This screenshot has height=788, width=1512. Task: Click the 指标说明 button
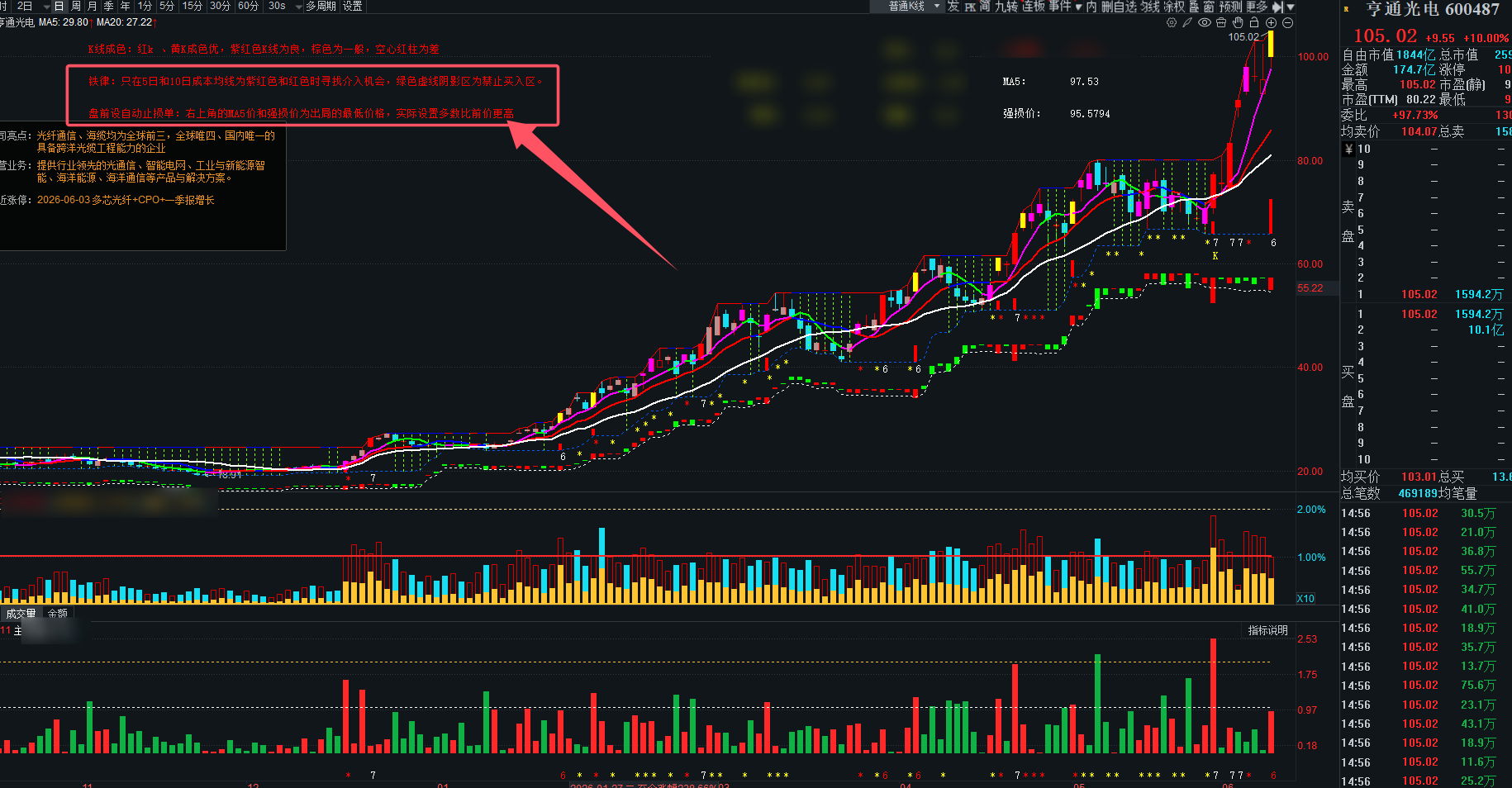point(1267,630)
